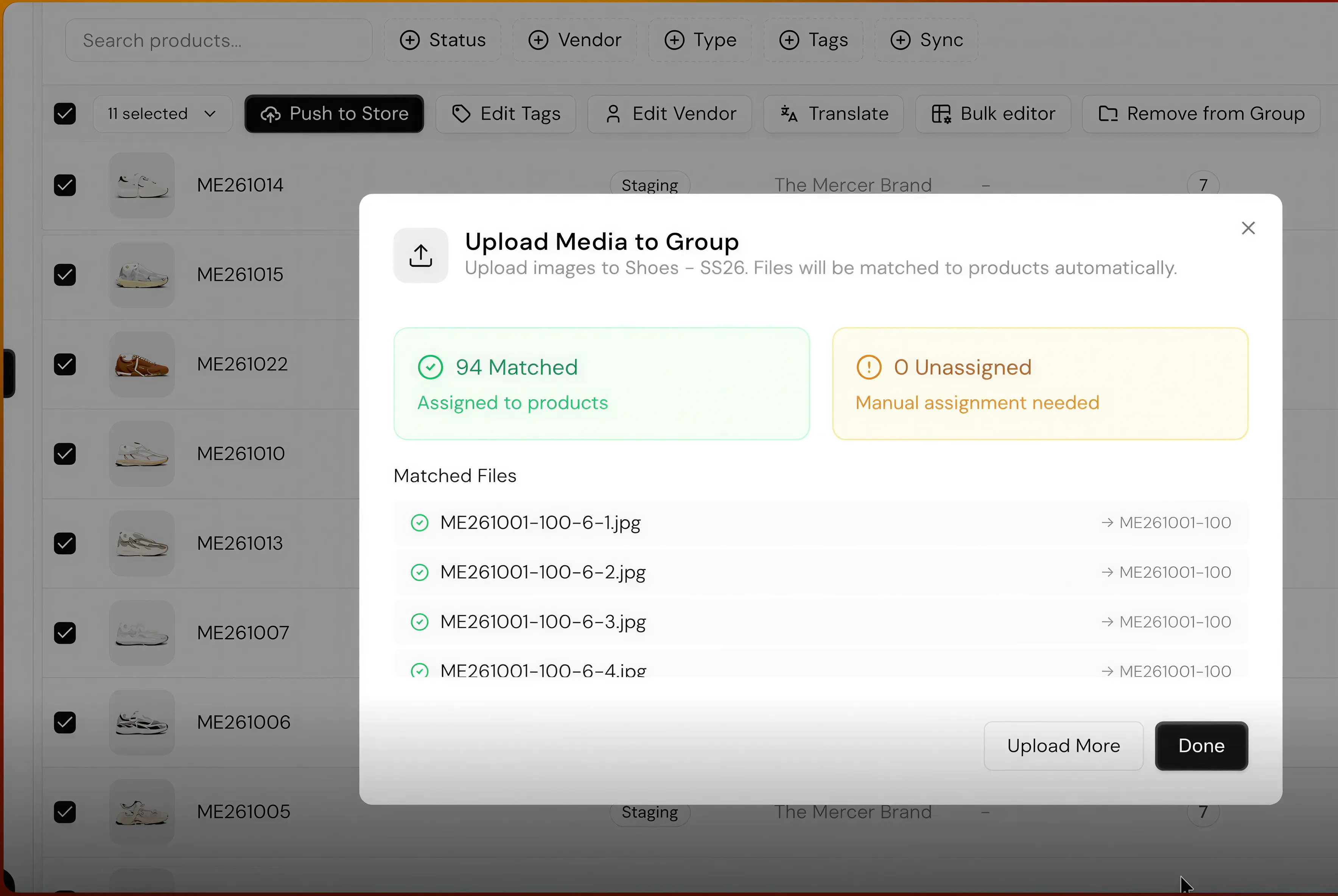Expand the 11 selected dropdown

162,114
